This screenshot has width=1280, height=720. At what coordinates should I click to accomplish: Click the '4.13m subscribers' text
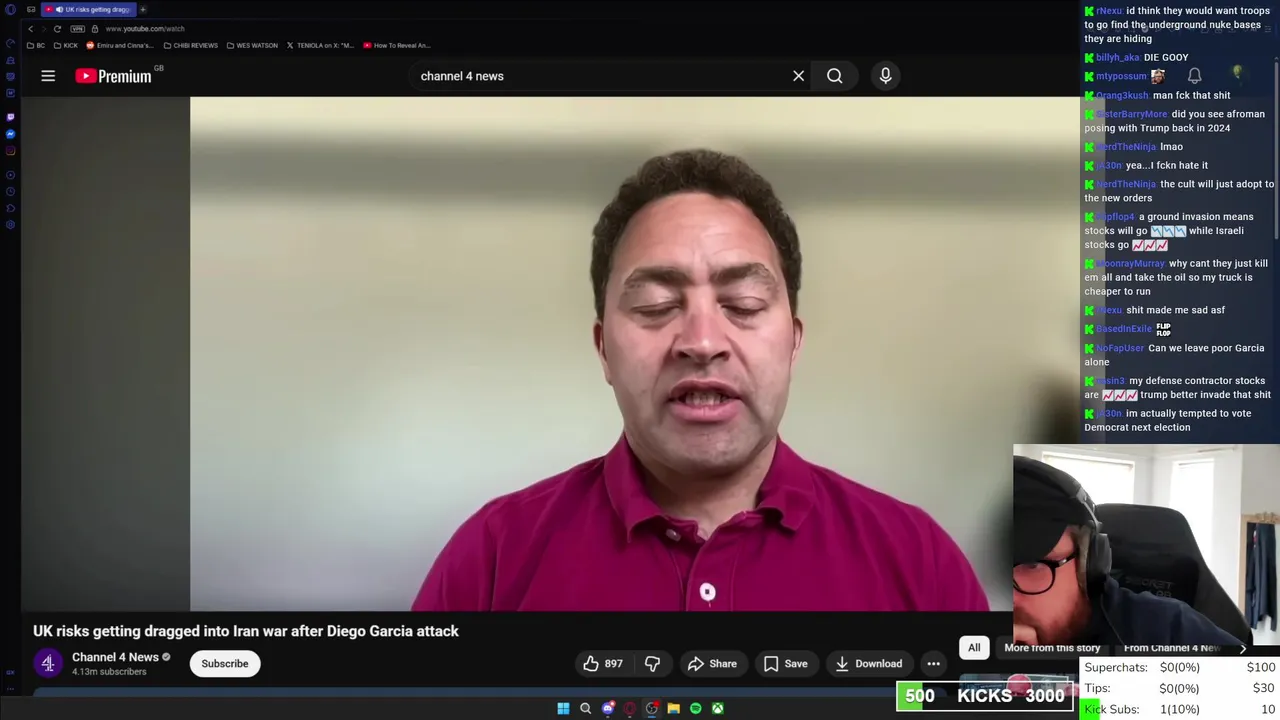point(109,672)
